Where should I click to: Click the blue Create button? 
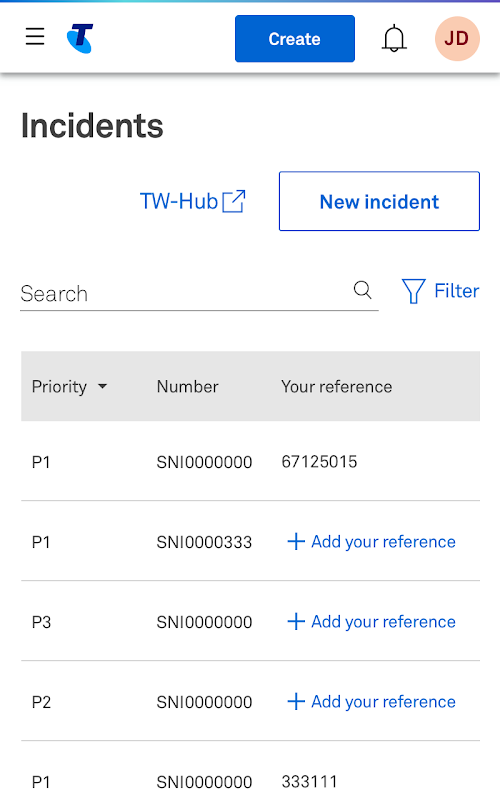295,39
